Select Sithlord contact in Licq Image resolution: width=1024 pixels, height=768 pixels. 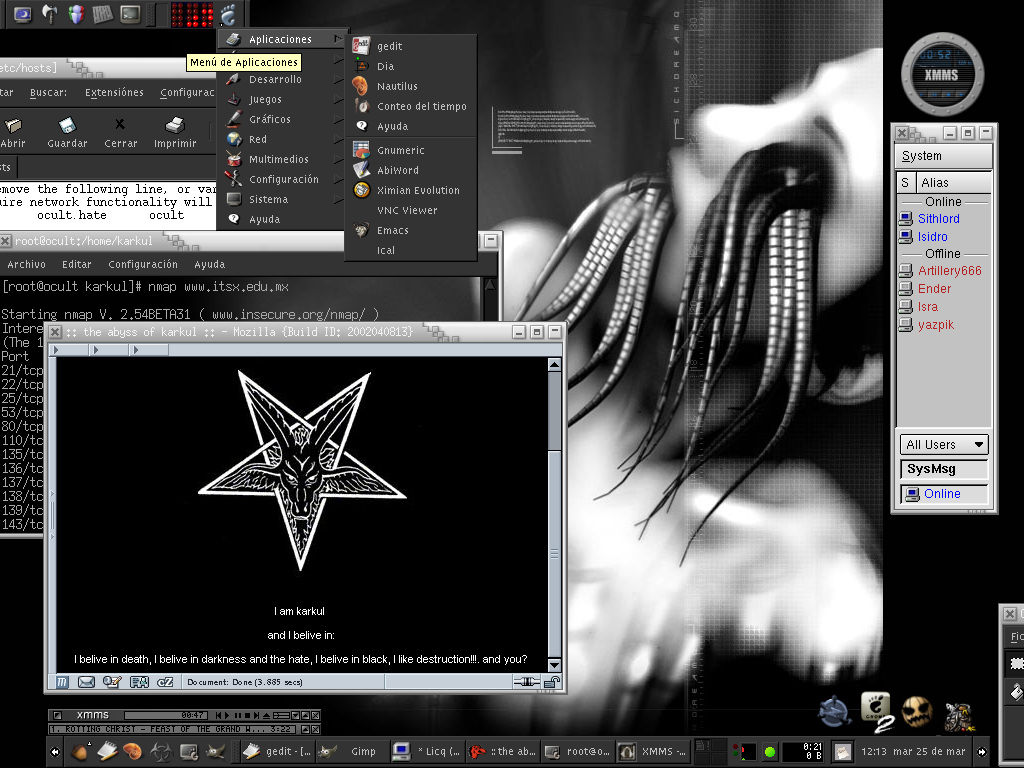tap(938, 219)
